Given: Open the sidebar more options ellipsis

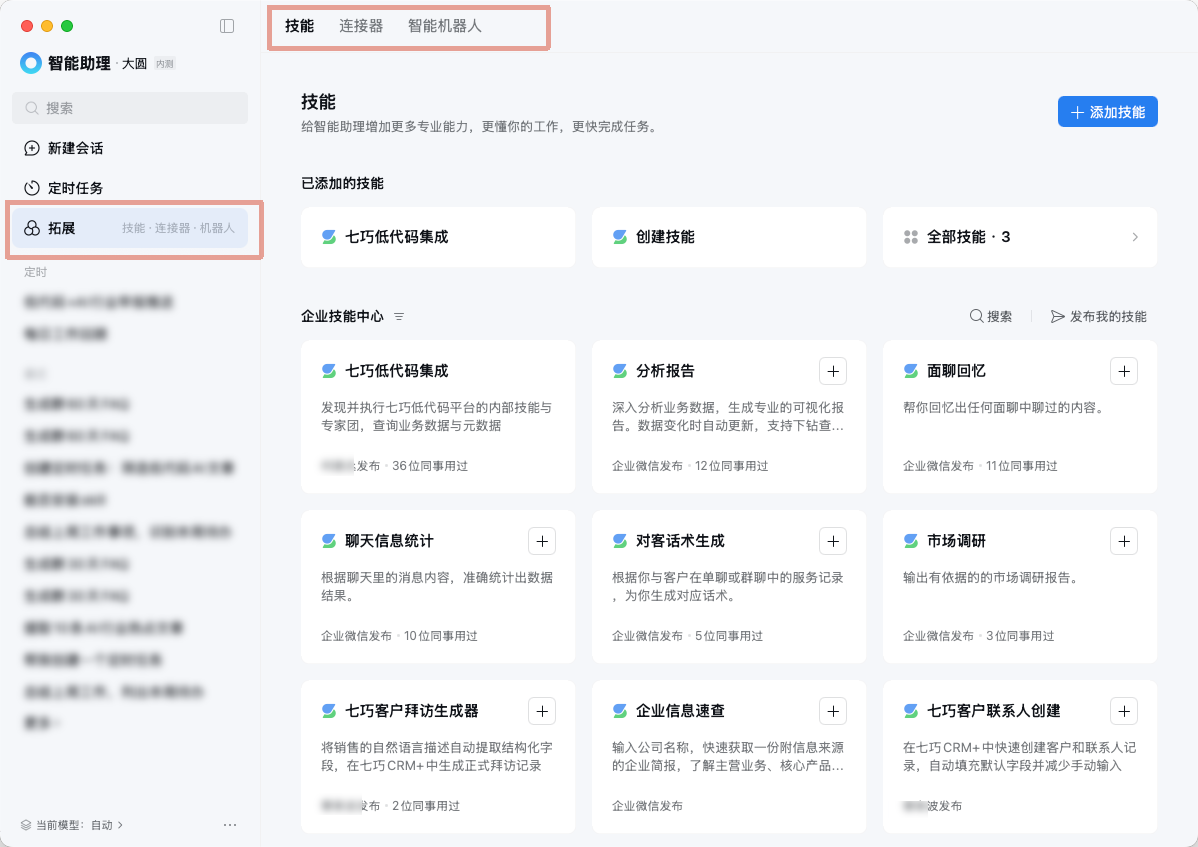Looking at the screenshot, I should [x=230, y=825].
